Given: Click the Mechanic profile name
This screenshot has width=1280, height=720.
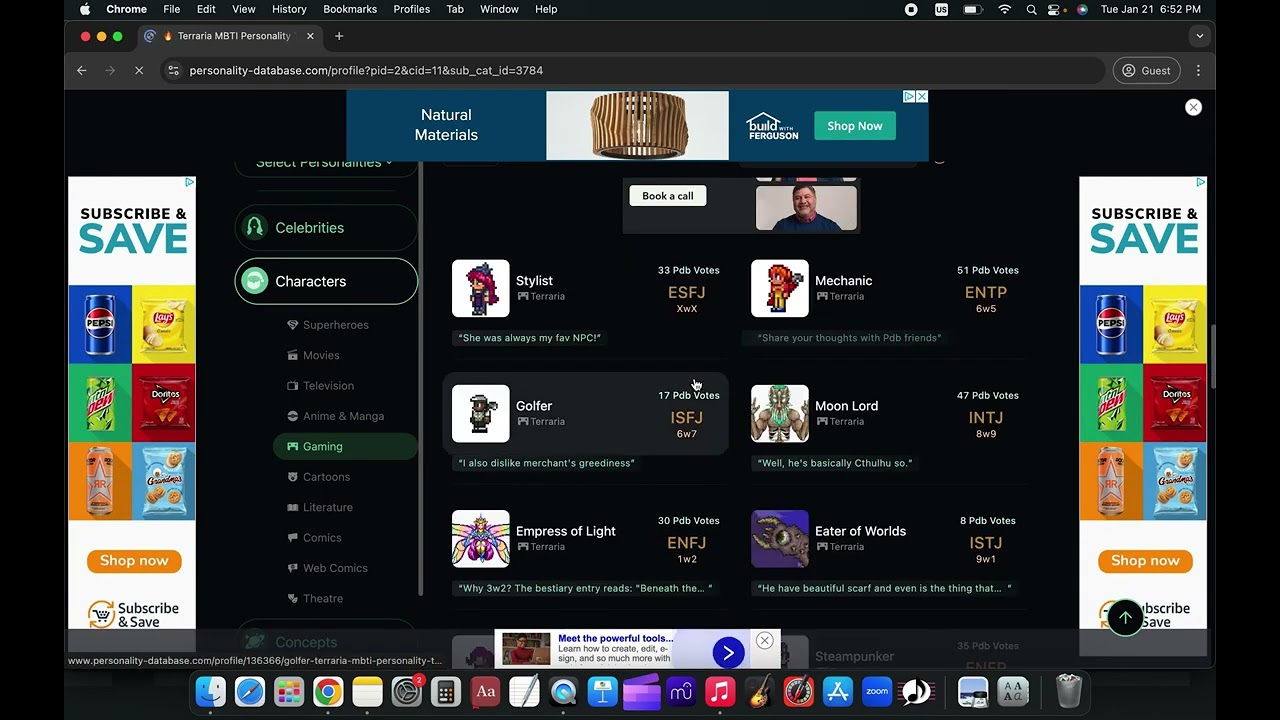Looking at the screenshot, I should [x=843, y=281].
